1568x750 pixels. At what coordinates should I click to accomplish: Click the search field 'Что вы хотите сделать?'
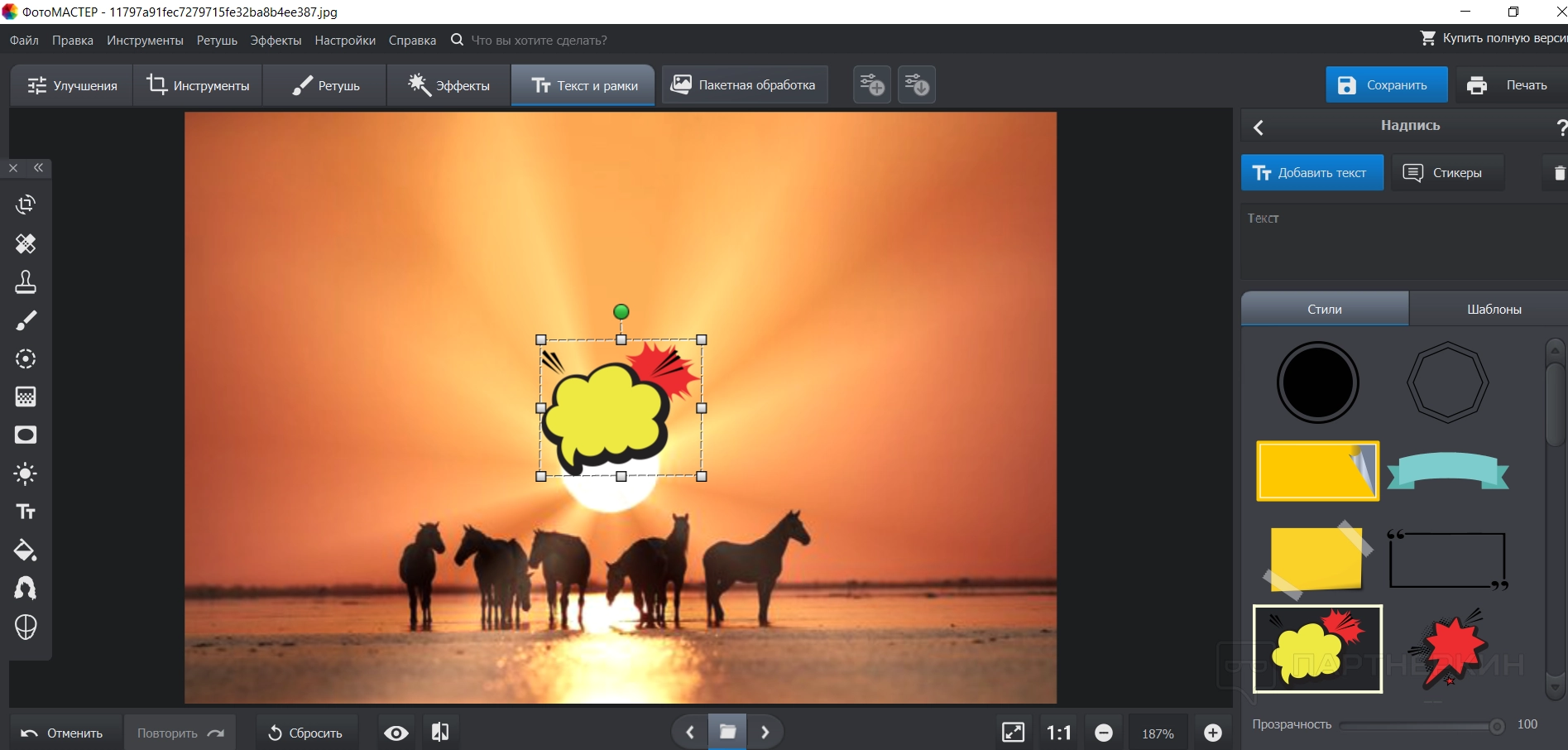click(x=539, y=41)
